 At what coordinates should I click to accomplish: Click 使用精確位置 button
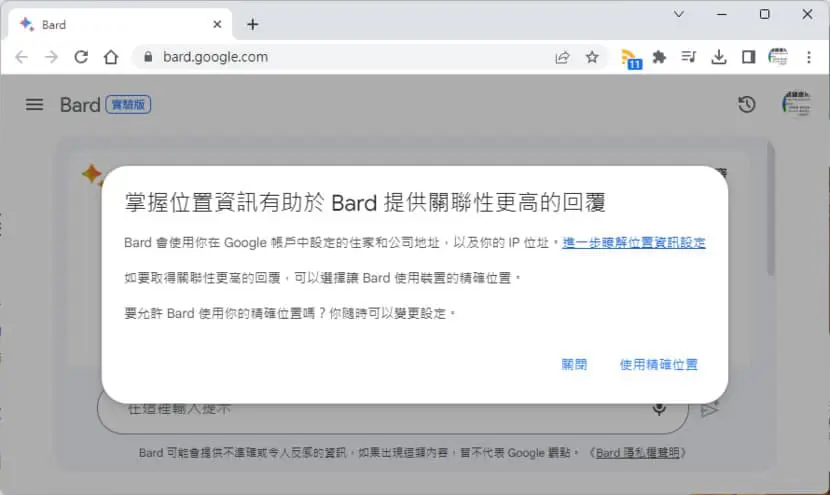click(658, 364)
